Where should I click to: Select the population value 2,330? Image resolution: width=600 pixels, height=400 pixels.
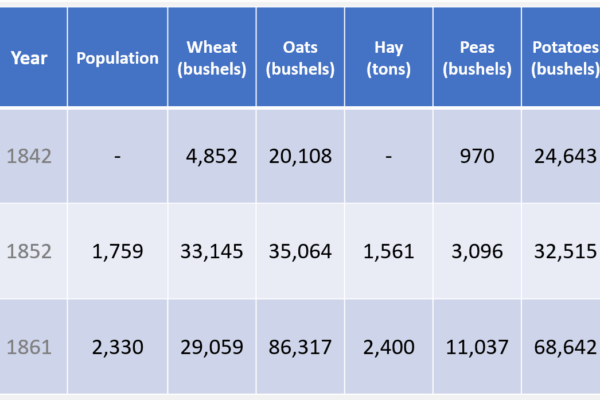coord(117,347)
